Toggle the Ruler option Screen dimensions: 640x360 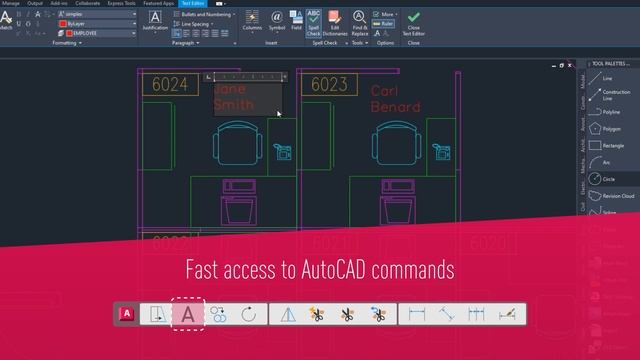(x=383, y=24)
